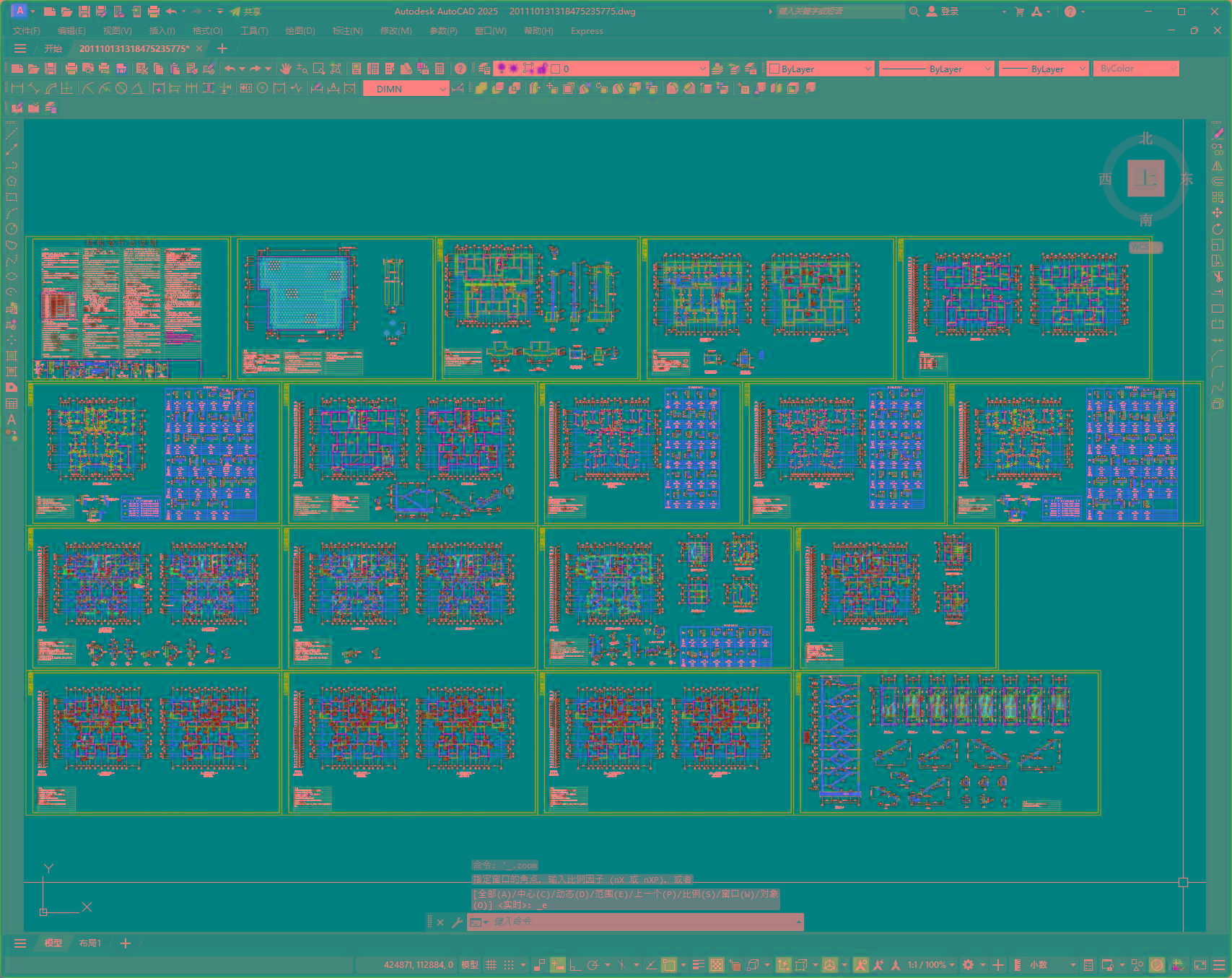The image size is (1232, 978).
Task: Toggle lineweight display in status bar
Action: point(699,965)
